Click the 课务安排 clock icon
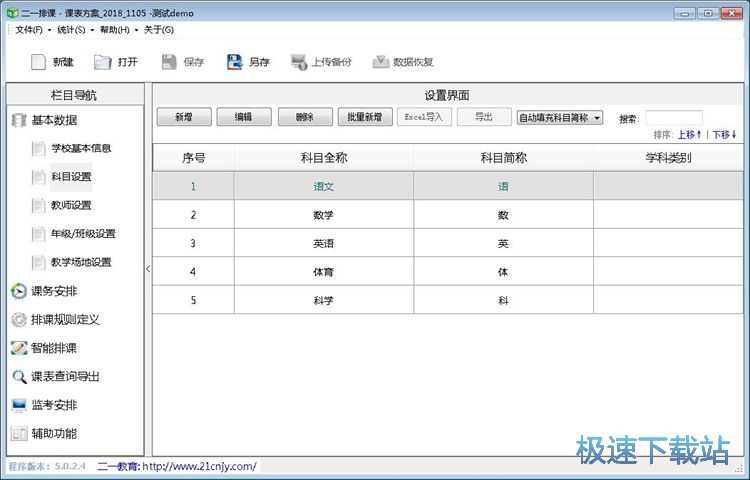This screenshot has height=480, width=750. 19,291
